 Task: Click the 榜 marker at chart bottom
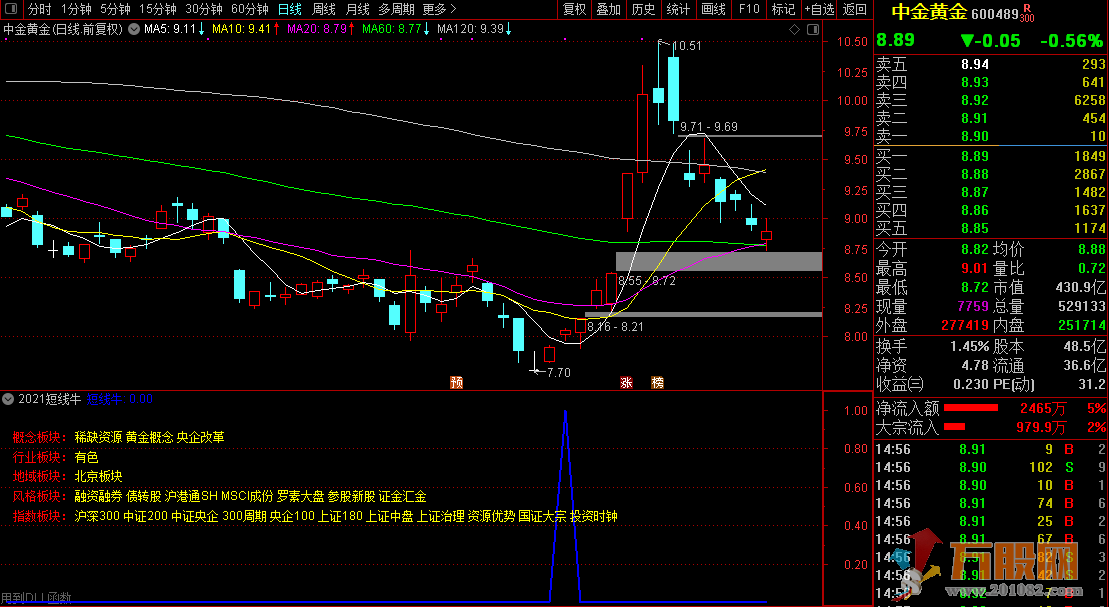pos(657,382)
